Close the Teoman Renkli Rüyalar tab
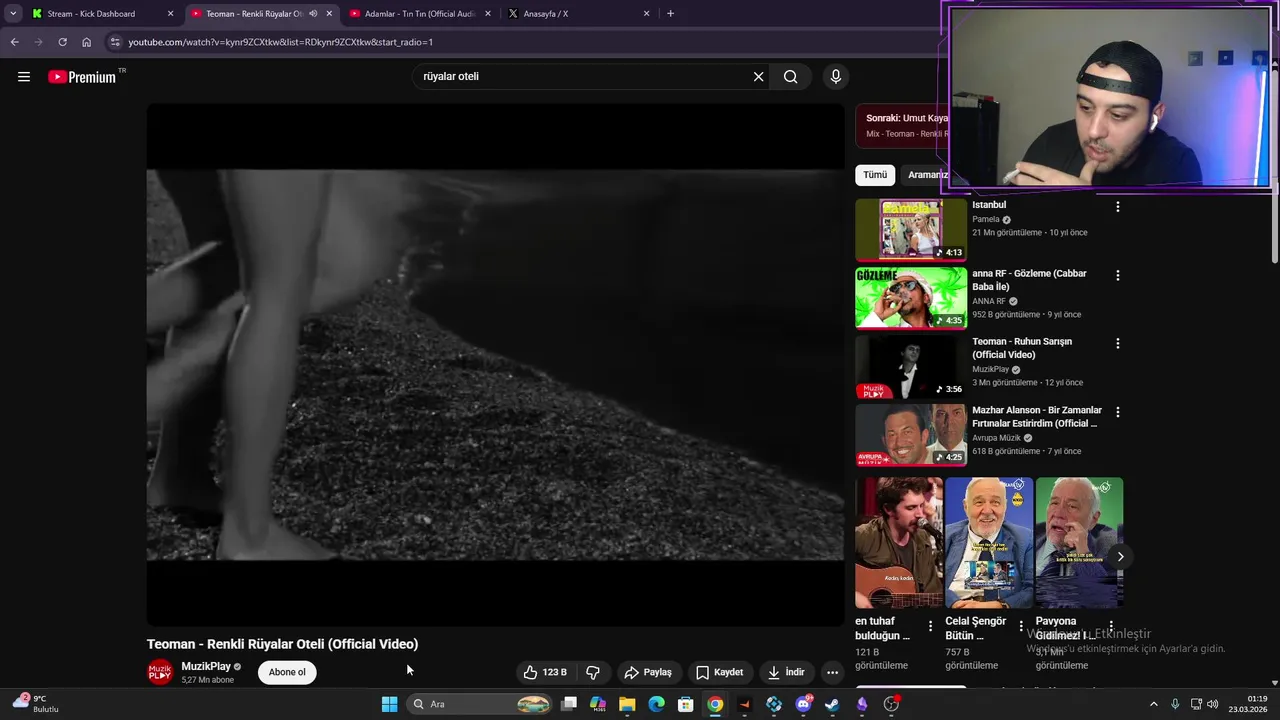The width and height of the screenshot is (1280, 720). 329,14
